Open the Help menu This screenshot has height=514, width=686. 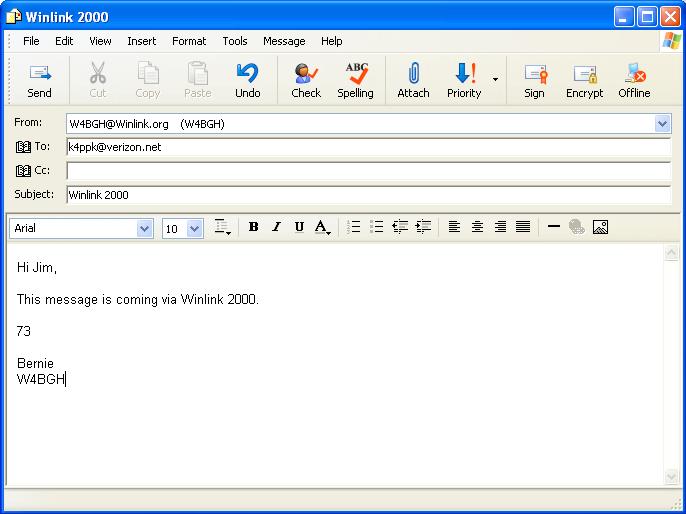(x=332, y=41)
